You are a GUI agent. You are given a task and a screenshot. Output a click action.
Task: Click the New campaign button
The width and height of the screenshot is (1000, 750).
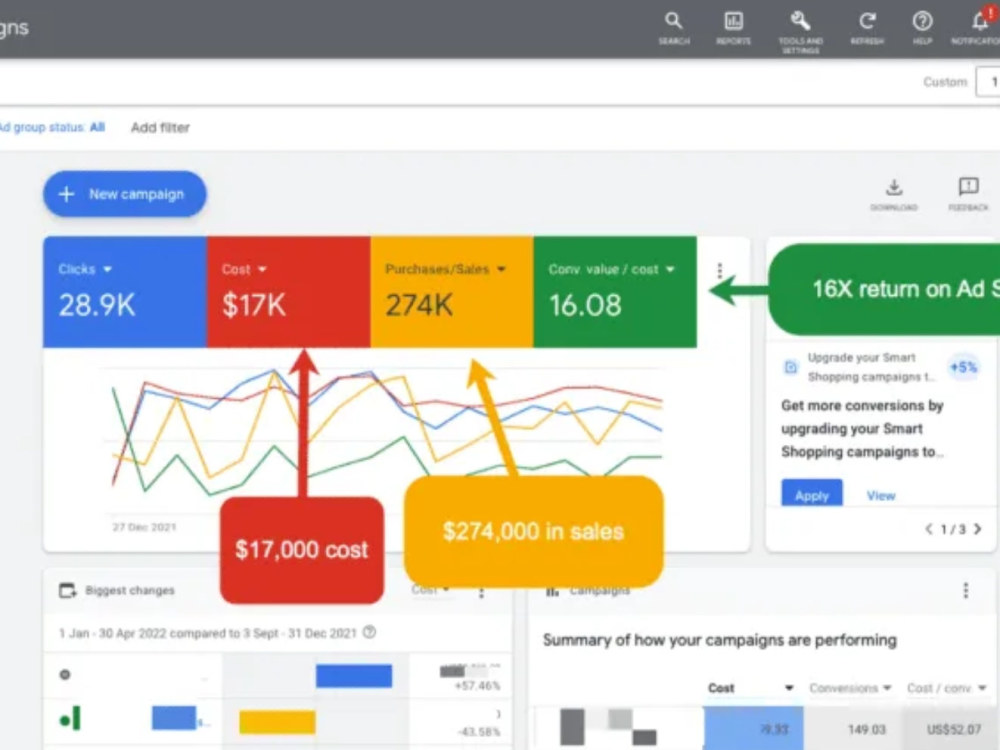coord(125,194)
